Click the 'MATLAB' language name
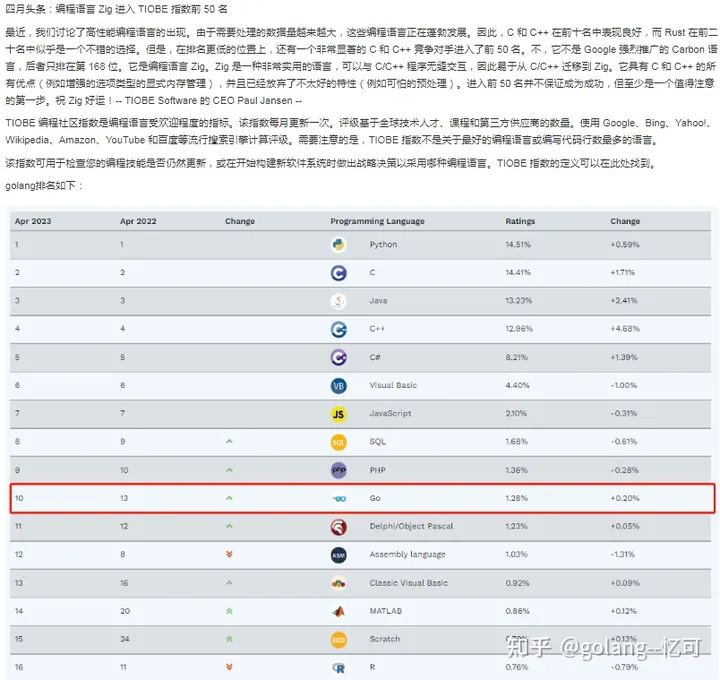 [x=386, y=611]
